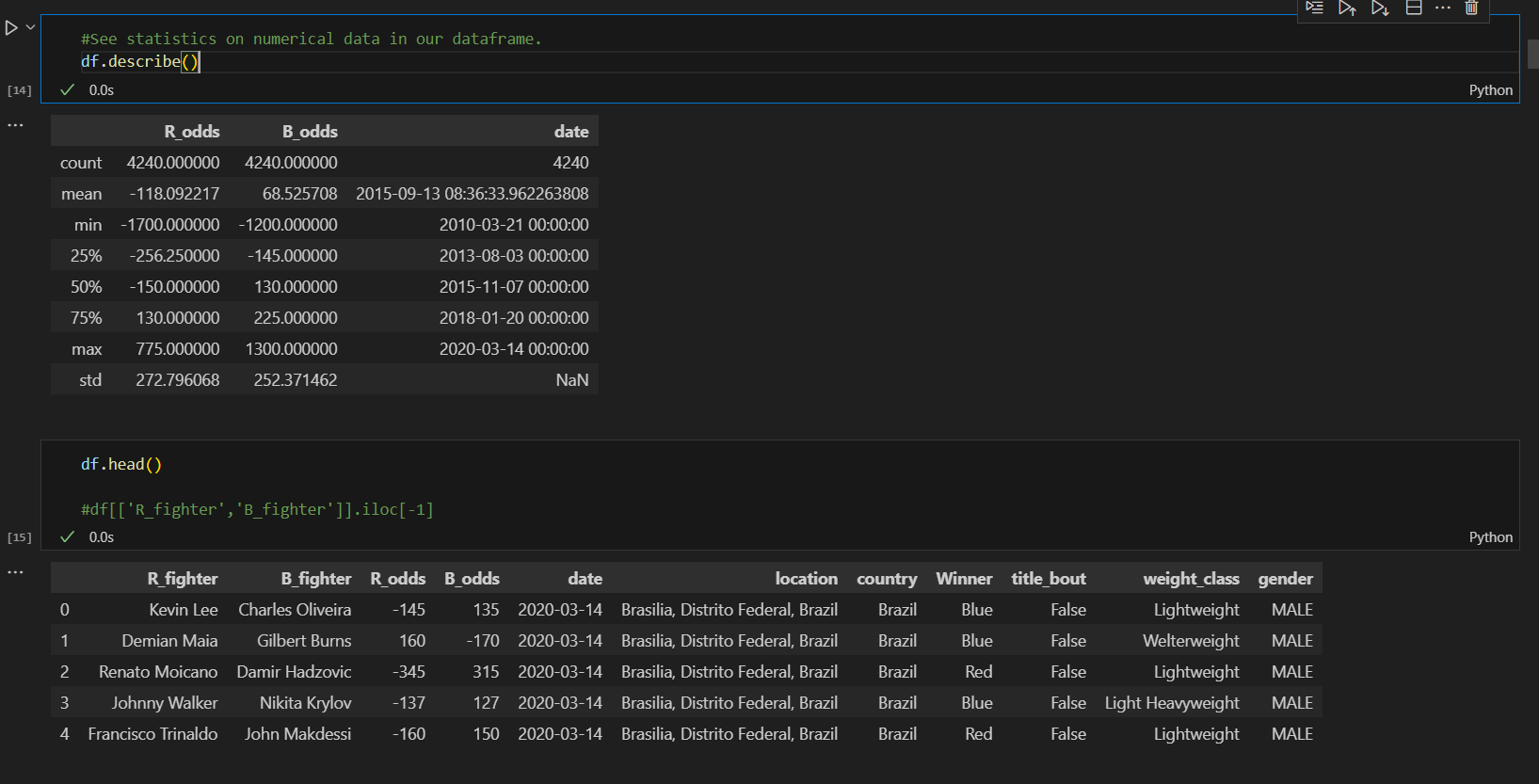
Task: Click the date header in describe table
Action: click(x=571, y=132)
